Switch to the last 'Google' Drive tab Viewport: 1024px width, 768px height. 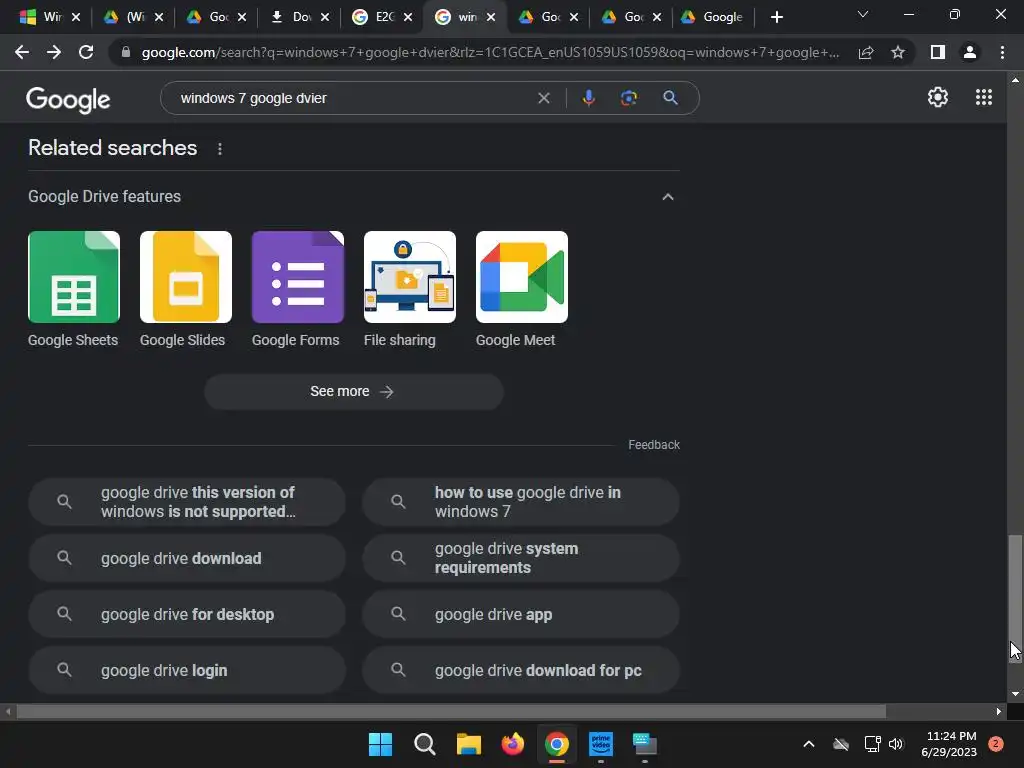click(x=712, y=17)
